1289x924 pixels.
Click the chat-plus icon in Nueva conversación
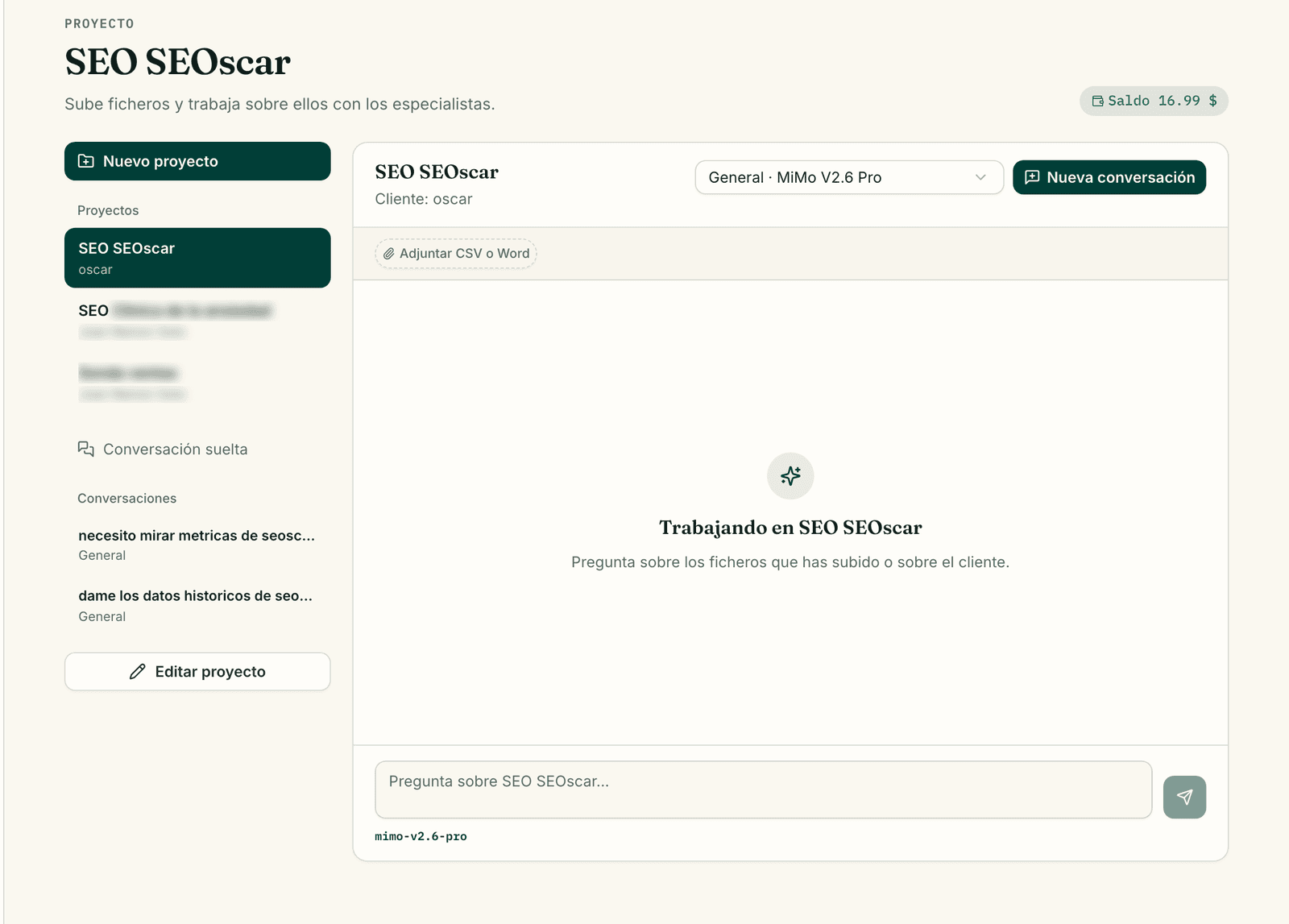click(x=1032, y=177)
